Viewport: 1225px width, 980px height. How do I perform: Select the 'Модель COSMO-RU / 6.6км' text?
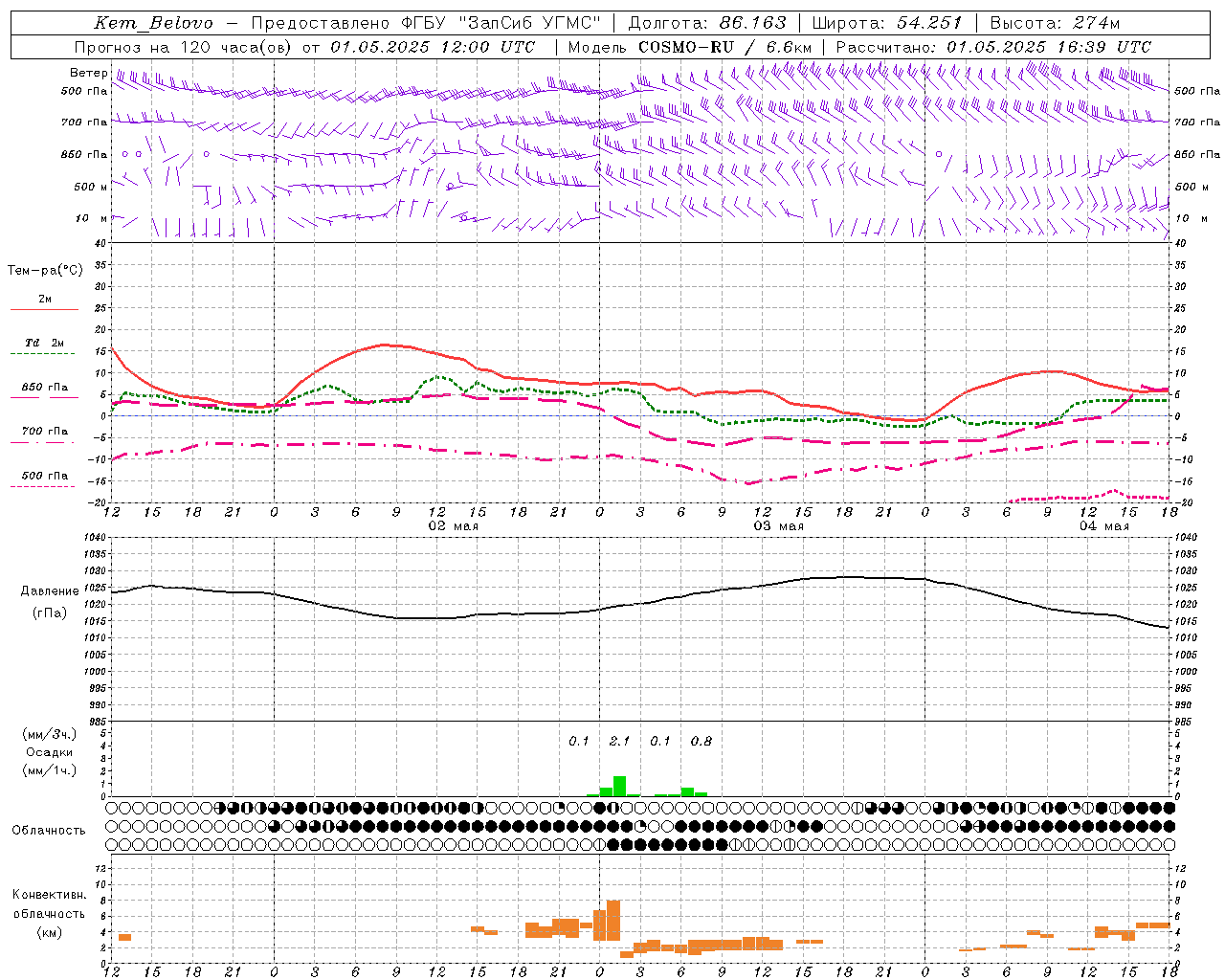point(690,47)
